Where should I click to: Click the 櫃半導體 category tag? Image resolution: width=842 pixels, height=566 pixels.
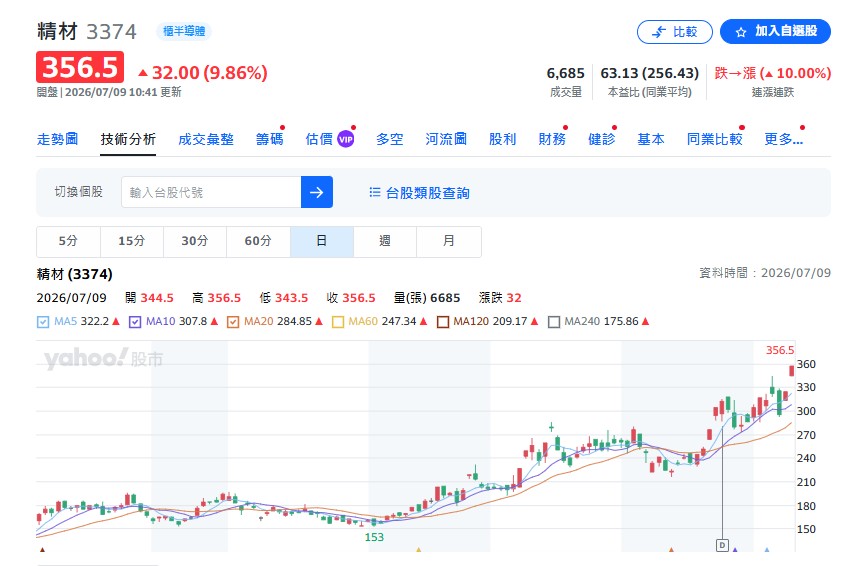[184, 31]
